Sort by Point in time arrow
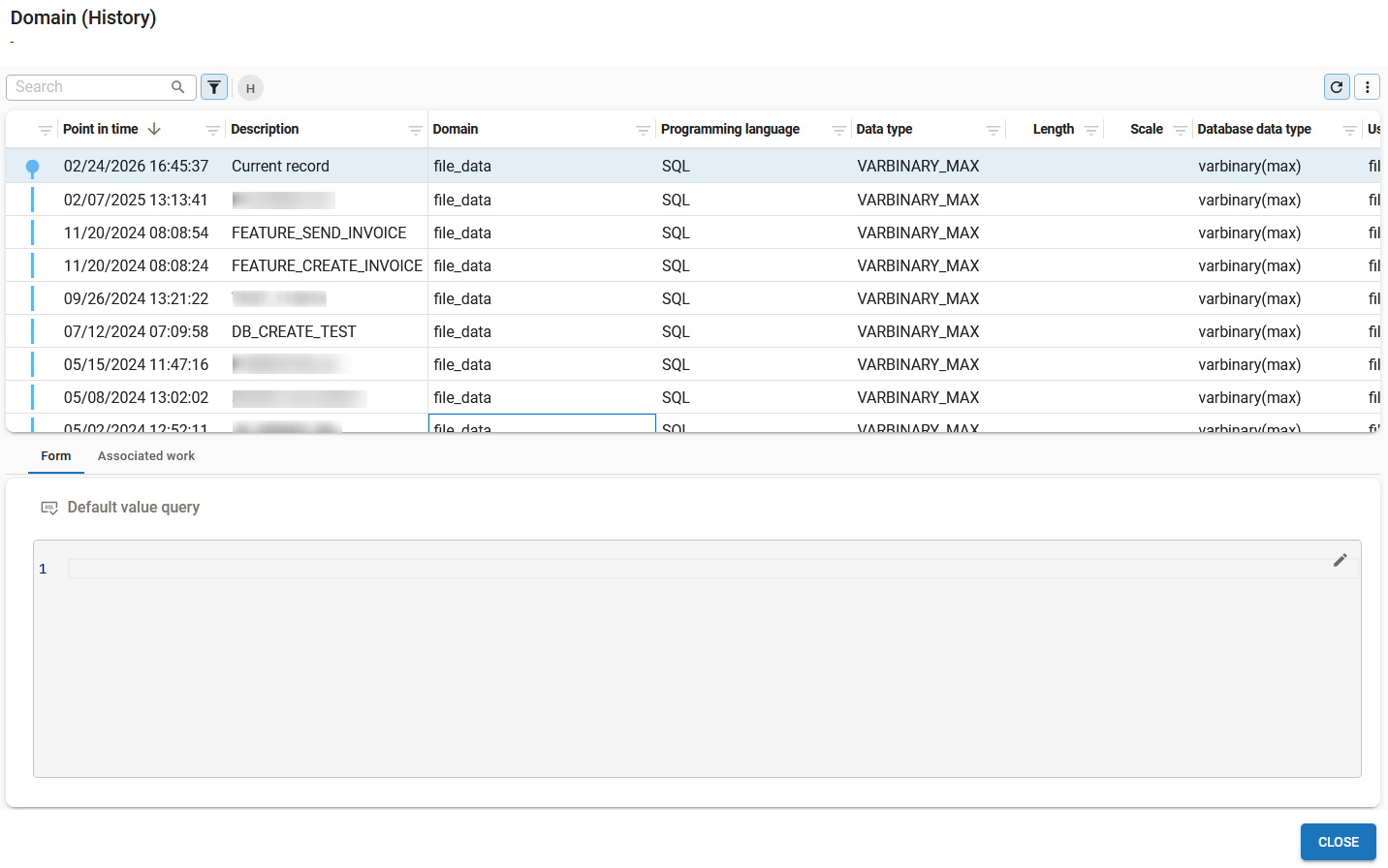The width and height of the screenshot is (1388, 868). click(154, 129)
